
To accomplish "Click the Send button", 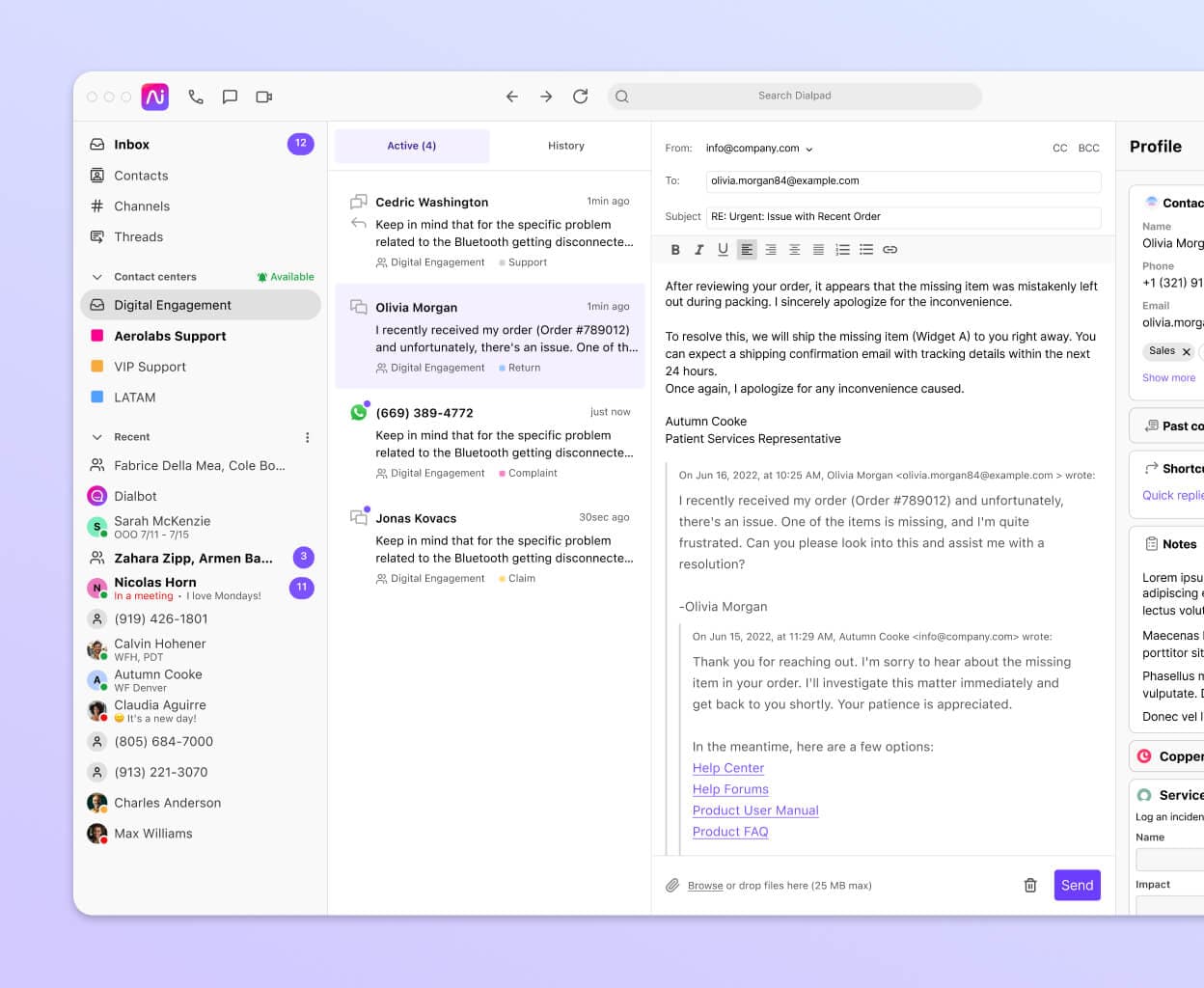I will click(1077, 885).
